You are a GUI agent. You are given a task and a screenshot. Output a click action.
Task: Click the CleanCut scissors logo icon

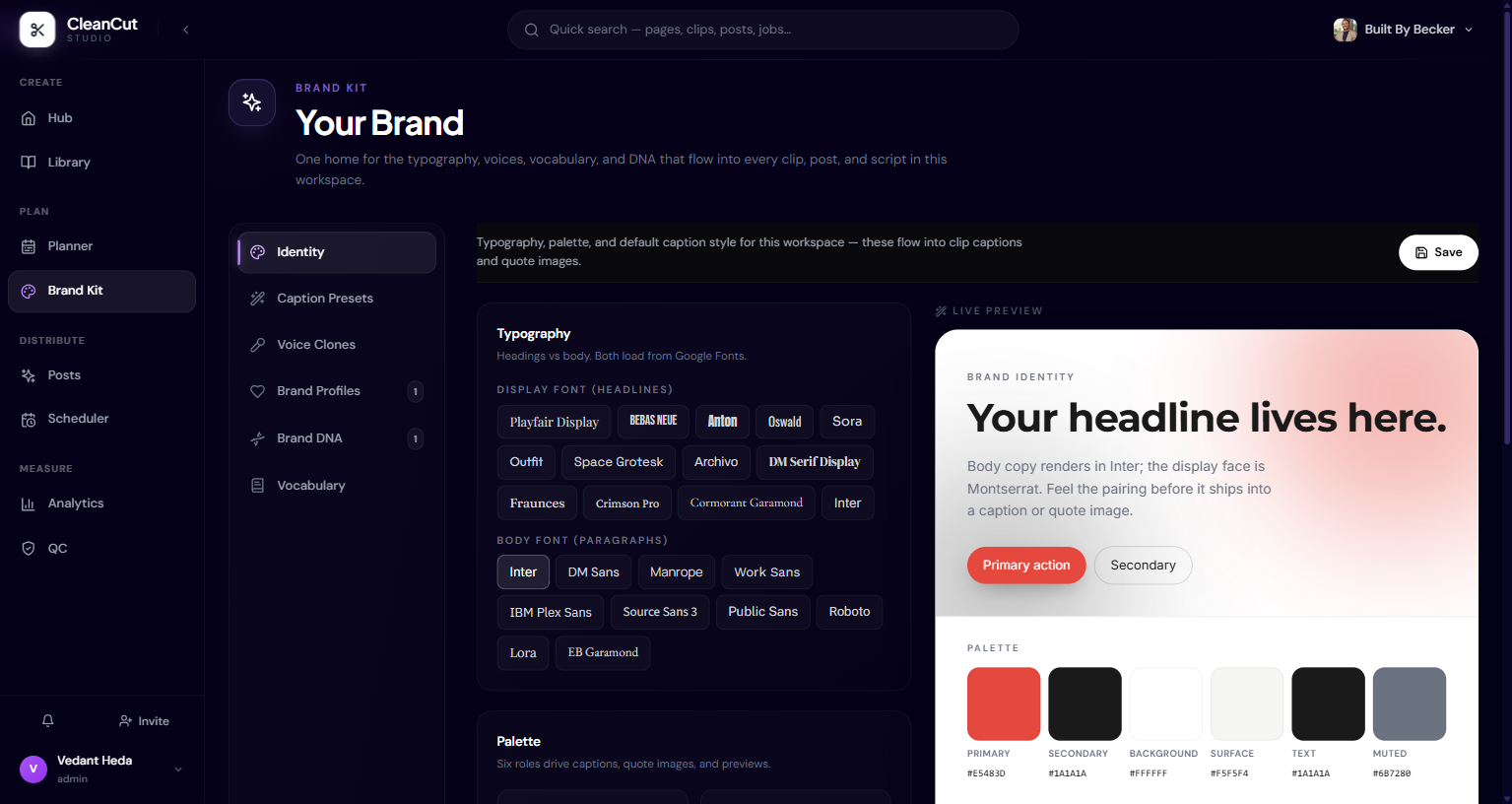(37, 30)
